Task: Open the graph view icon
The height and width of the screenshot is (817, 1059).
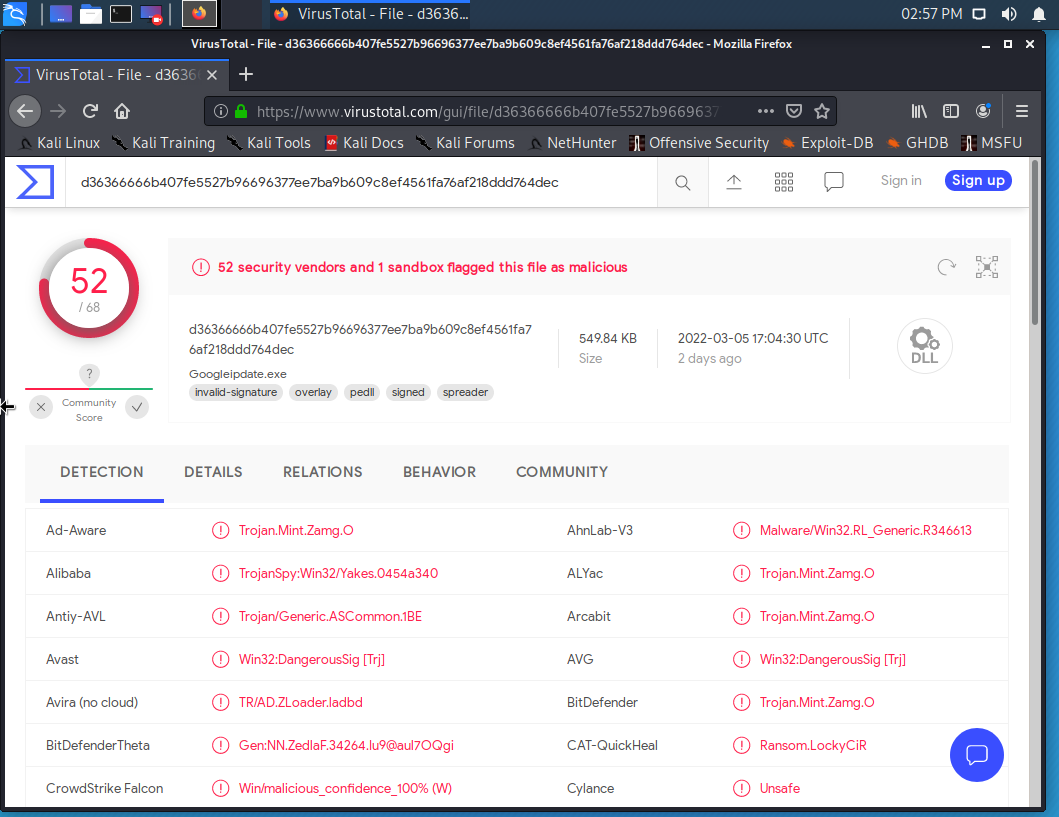Action: (x=987, y=267)
